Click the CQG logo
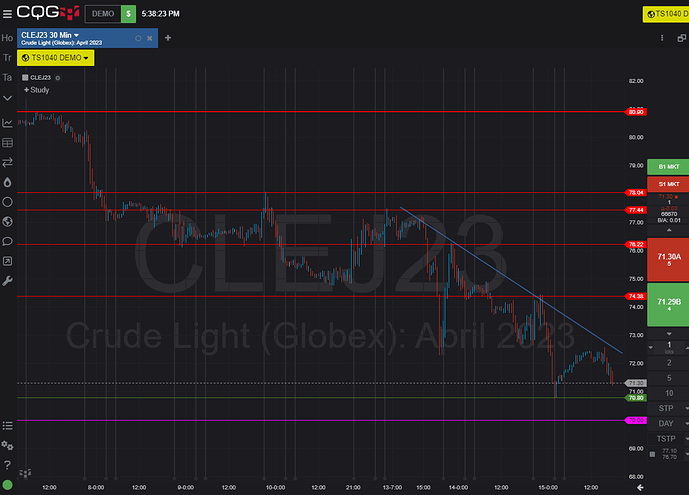The image size is (689, 495). (48, 13)
